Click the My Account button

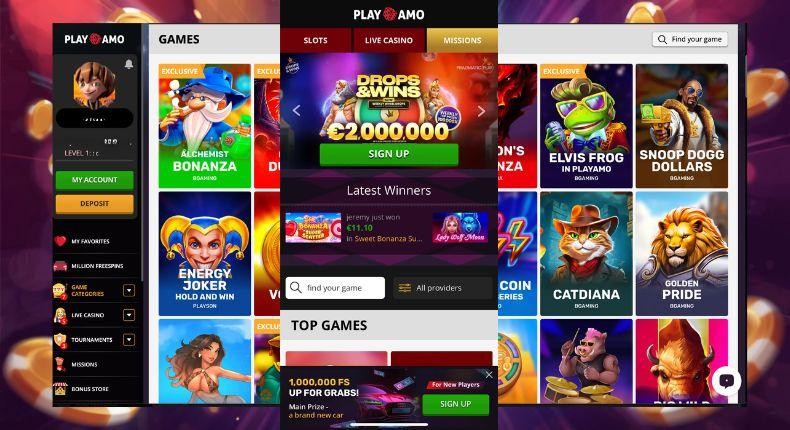click(94, 180)
